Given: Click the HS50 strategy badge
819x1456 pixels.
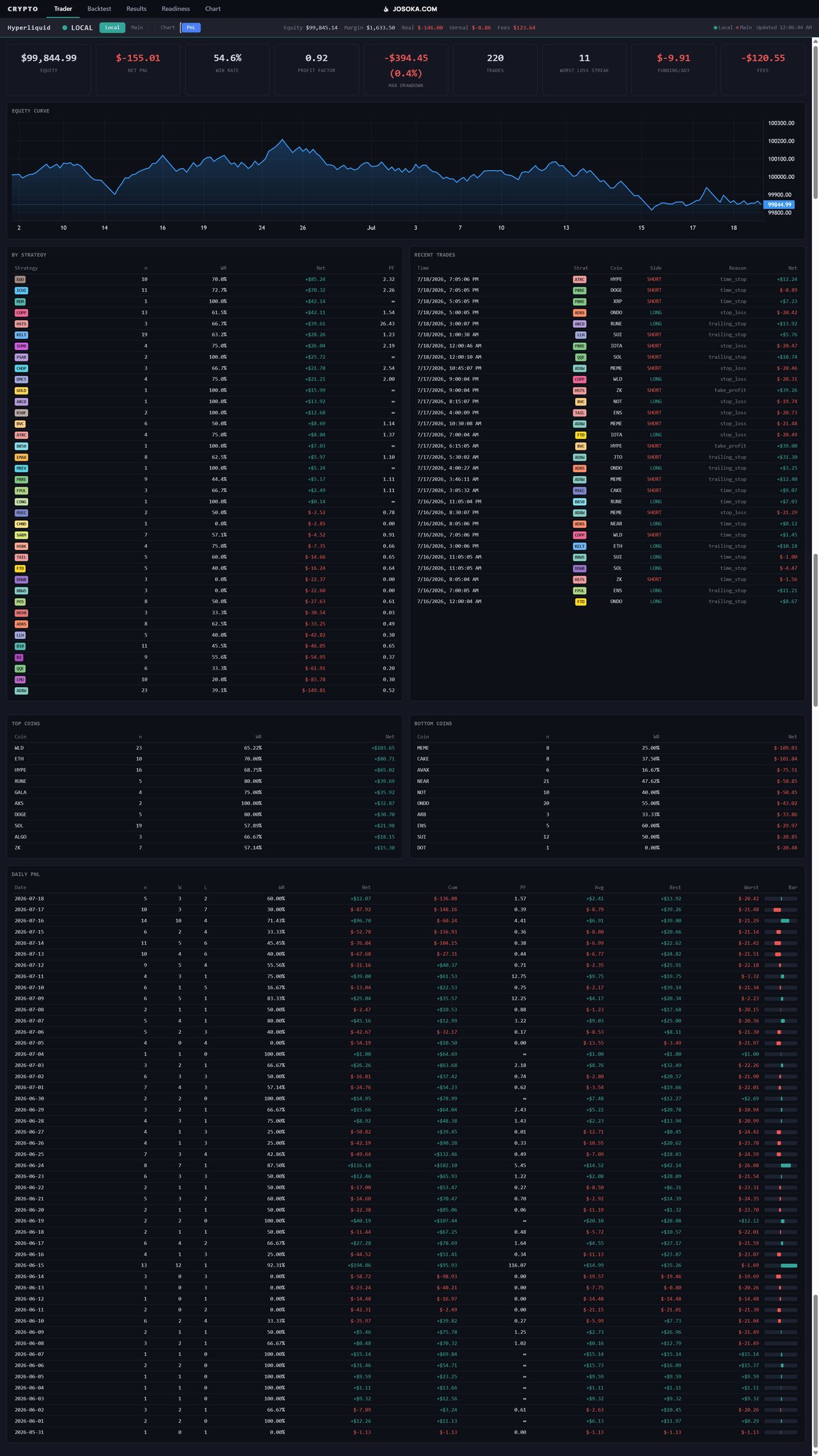Looking at the screenshot, I should [x=21, y=613].
